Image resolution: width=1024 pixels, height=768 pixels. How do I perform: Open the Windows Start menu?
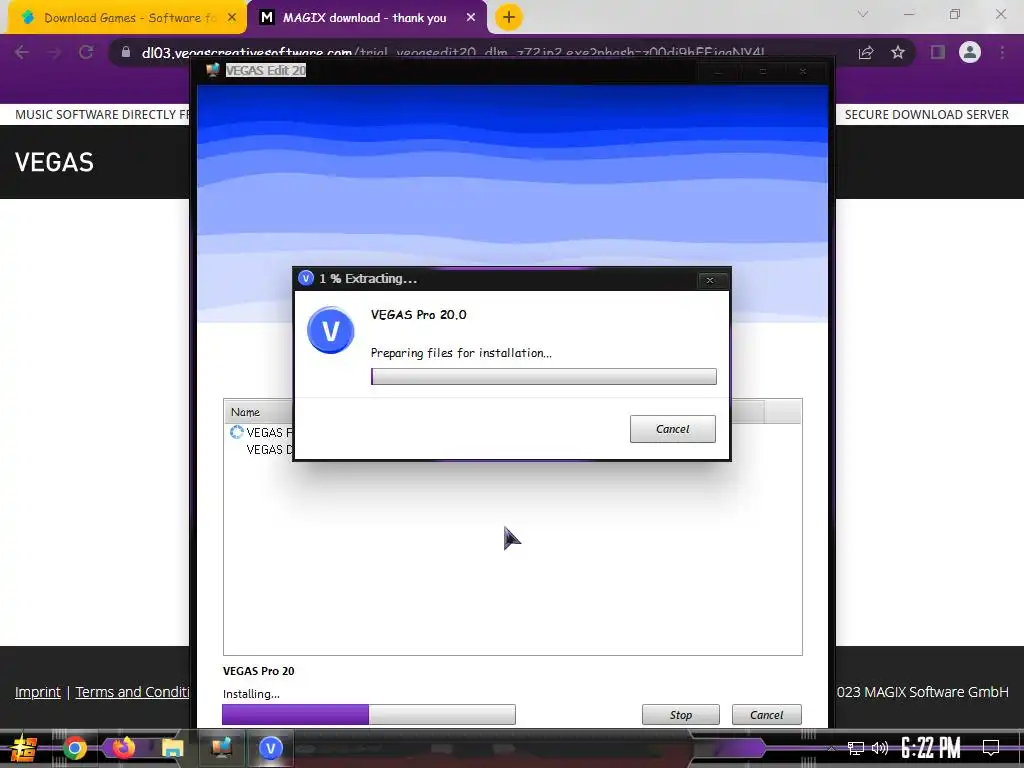pyautogui.click(x=24, y=748)
